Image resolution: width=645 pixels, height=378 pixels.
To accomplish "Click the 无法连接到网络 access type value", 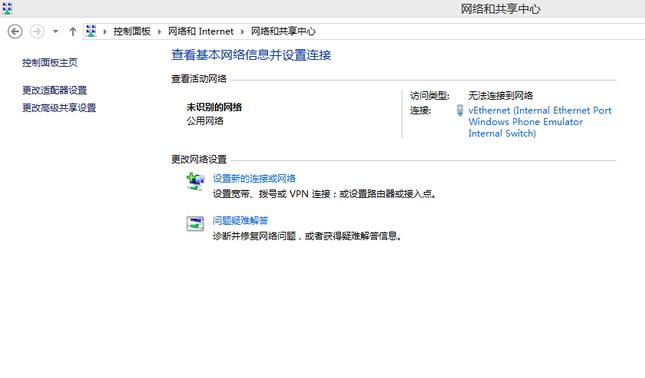I will [x=501, y=96].
